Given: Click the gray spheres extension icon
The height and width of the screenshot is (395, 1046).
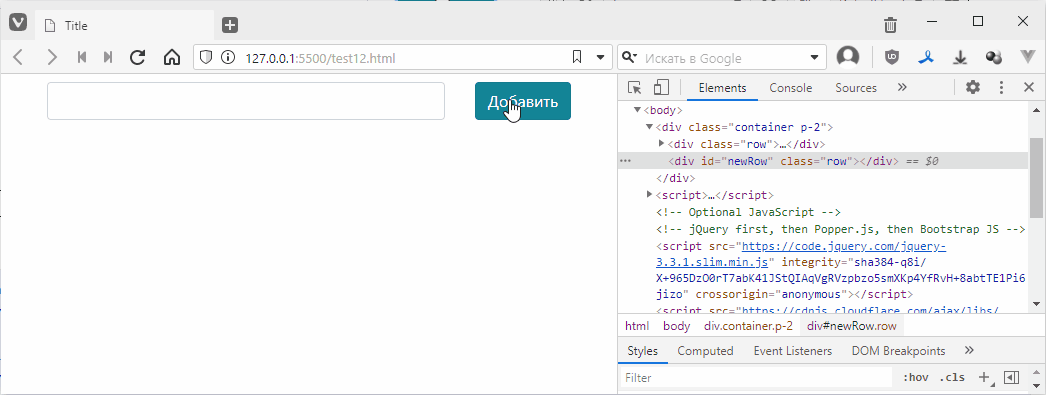Looking at the screenshot, I should 994,58.
